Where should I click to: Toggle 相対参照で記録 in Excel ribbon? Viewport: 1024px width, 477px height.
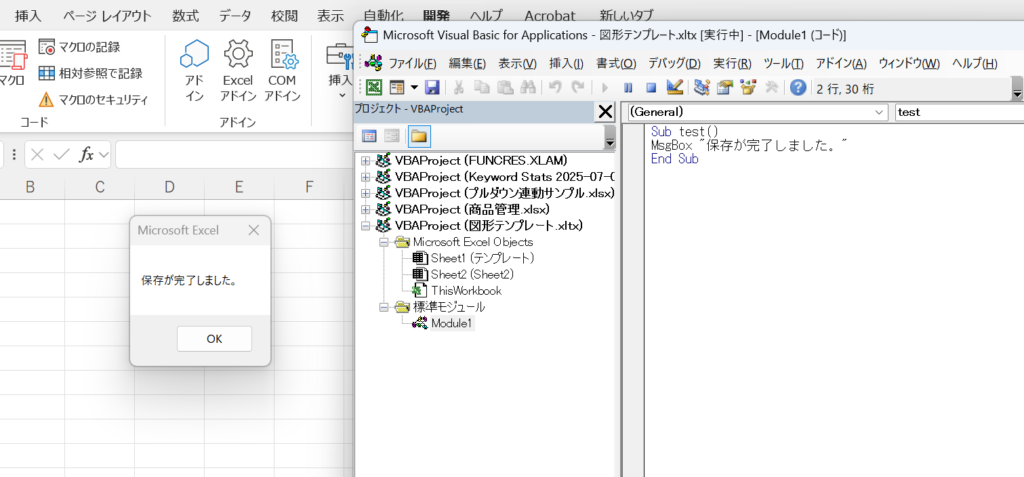(90, 73)
